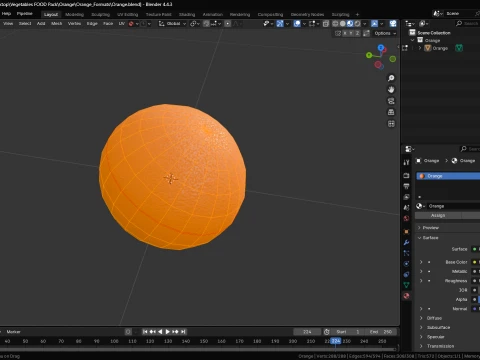480x360 pixels.
Task: Open the Scene properties tab
Action: pos(406,208)
